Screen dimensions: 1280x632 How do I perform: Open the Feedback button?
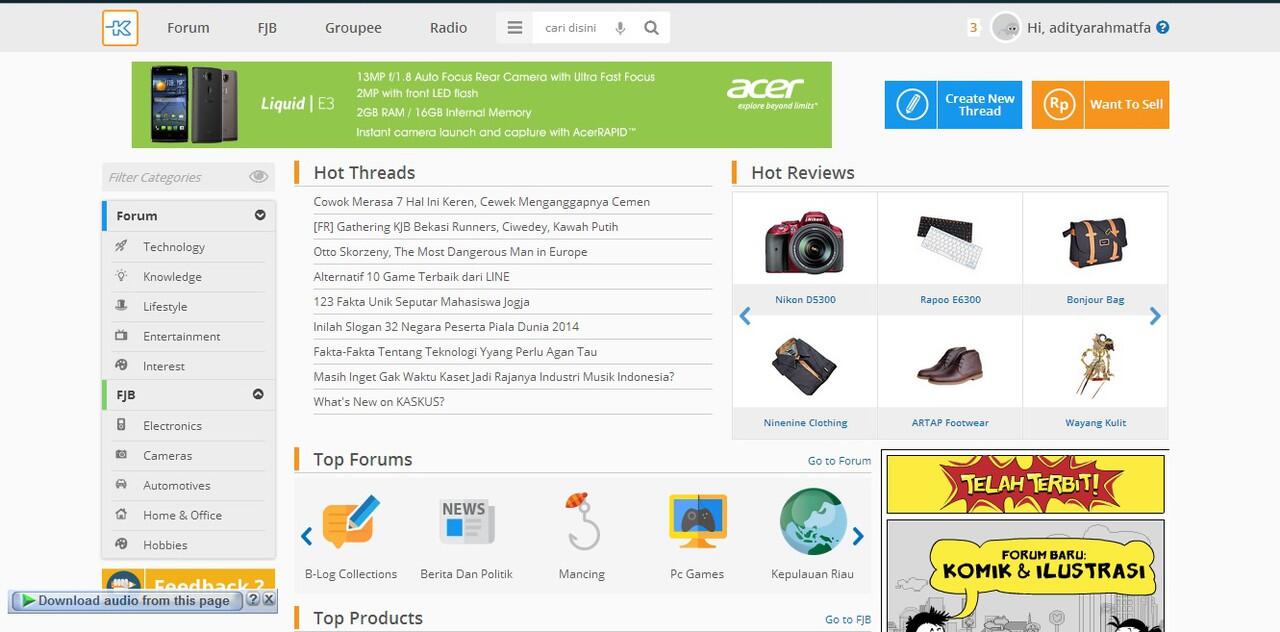click(188, 580)
